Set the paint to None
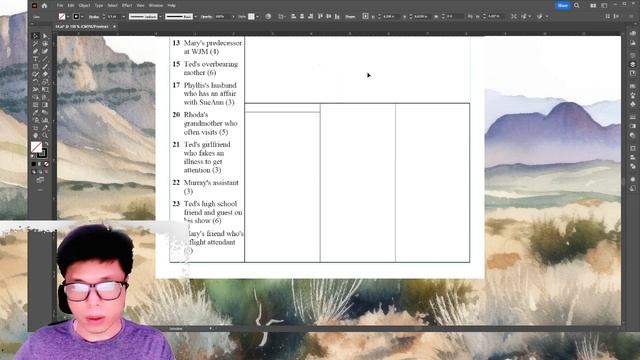The height and width of the screenshot is (360, 640). tap(47, 164)
